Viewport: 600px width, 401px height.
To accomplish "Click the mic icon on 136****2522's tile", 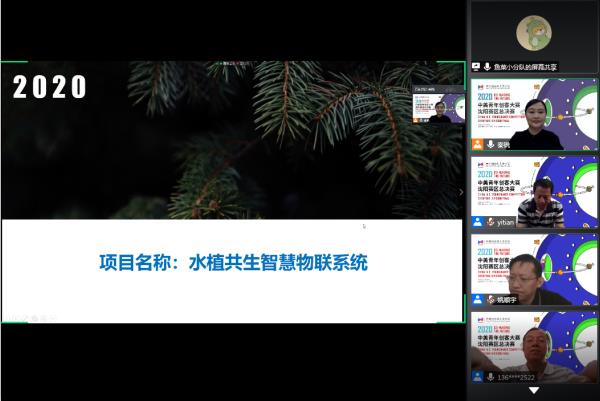I will pyautogui.click(x=488, y=376).
